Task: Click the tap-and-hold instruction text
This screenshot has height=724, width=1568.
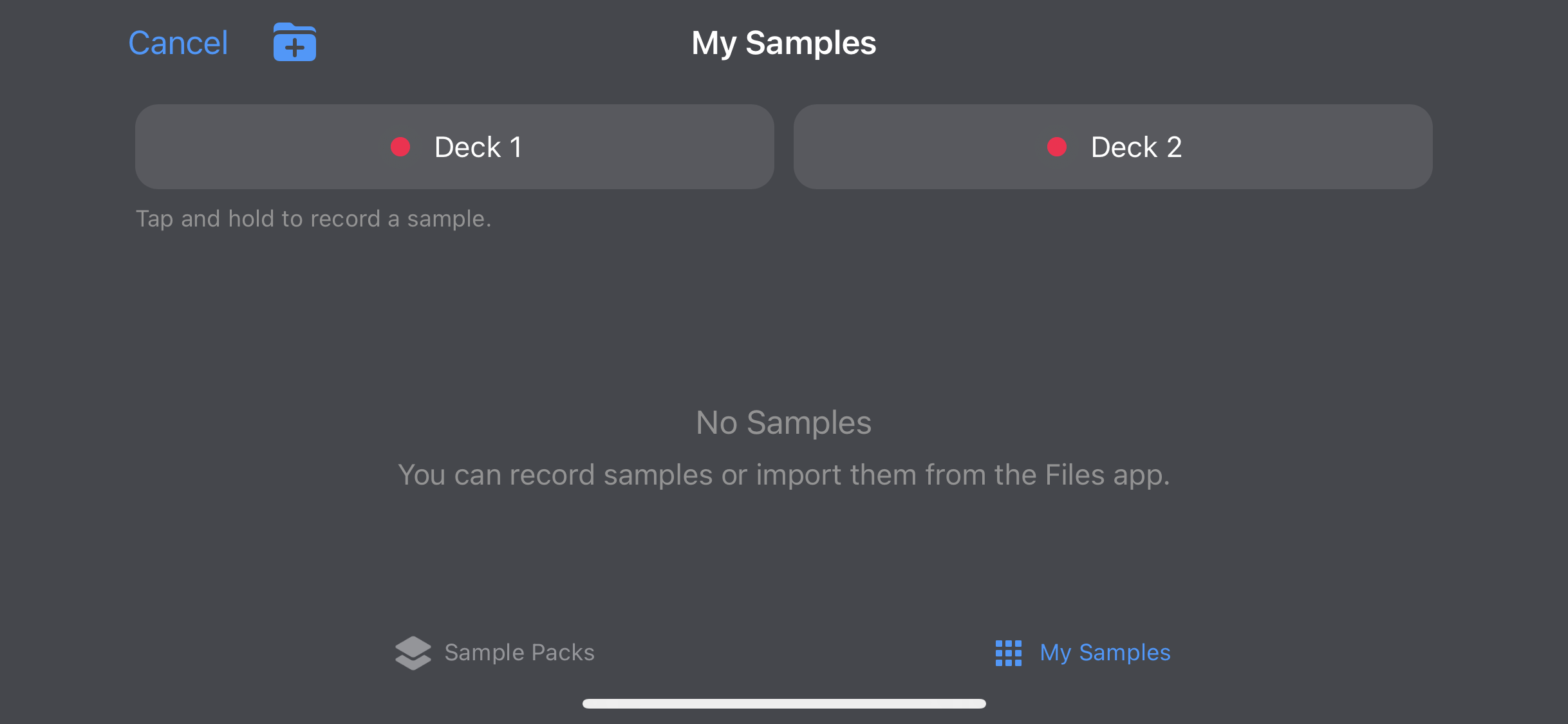Action: click(x=313, y=219)
